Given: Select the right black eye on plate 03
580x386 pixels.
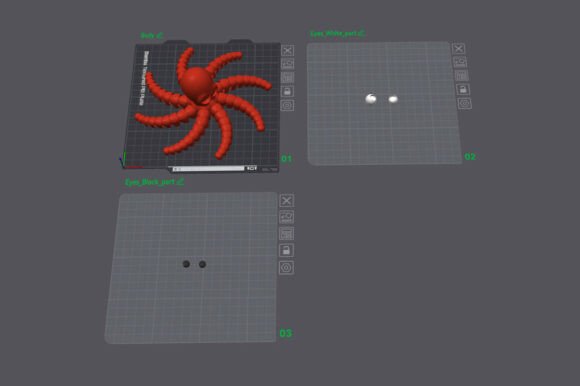Looking at the screenshot, I should point(202,264).
